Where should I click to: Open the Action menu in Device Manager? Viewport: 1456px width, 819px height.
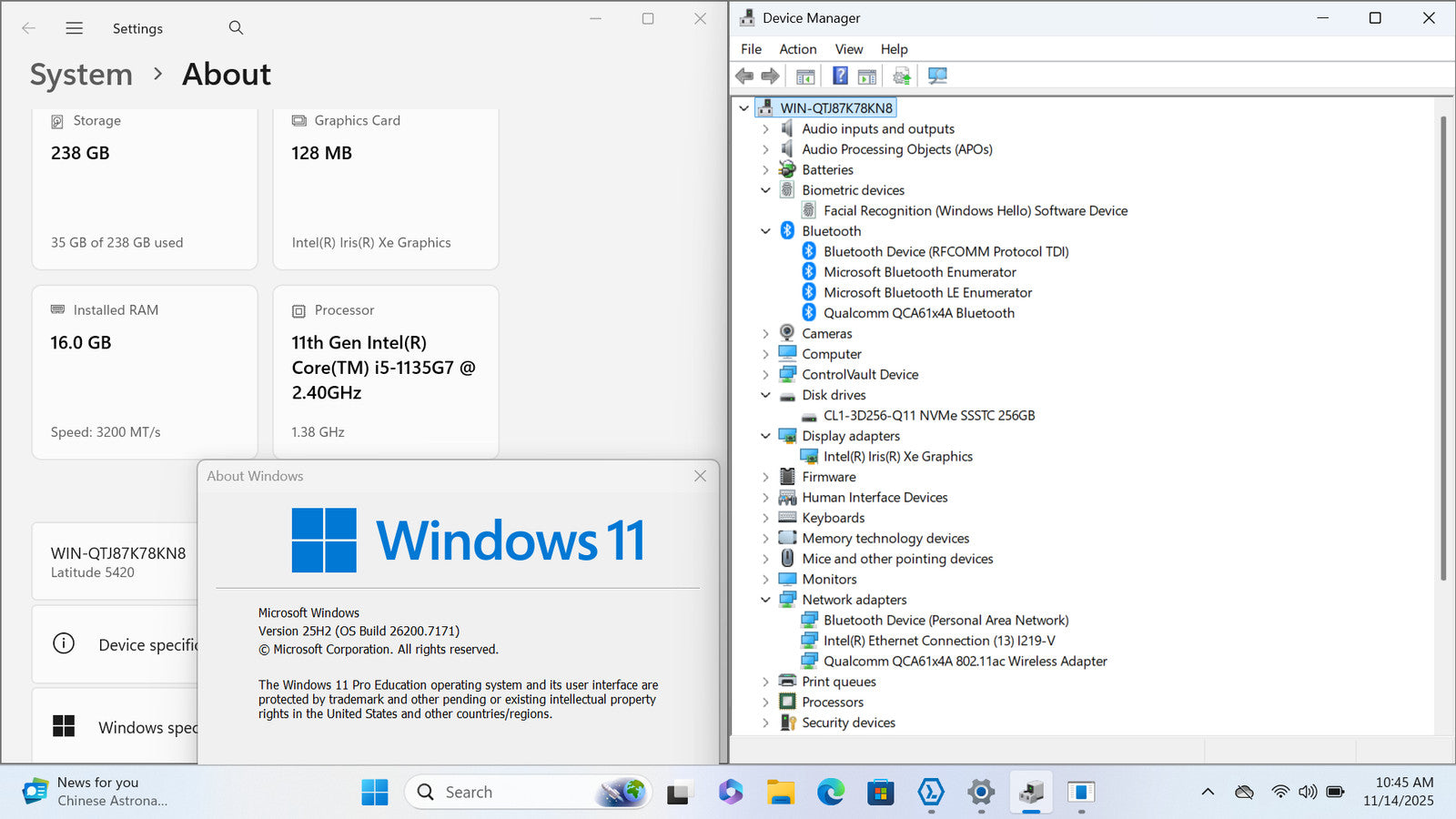pos(797,49)
